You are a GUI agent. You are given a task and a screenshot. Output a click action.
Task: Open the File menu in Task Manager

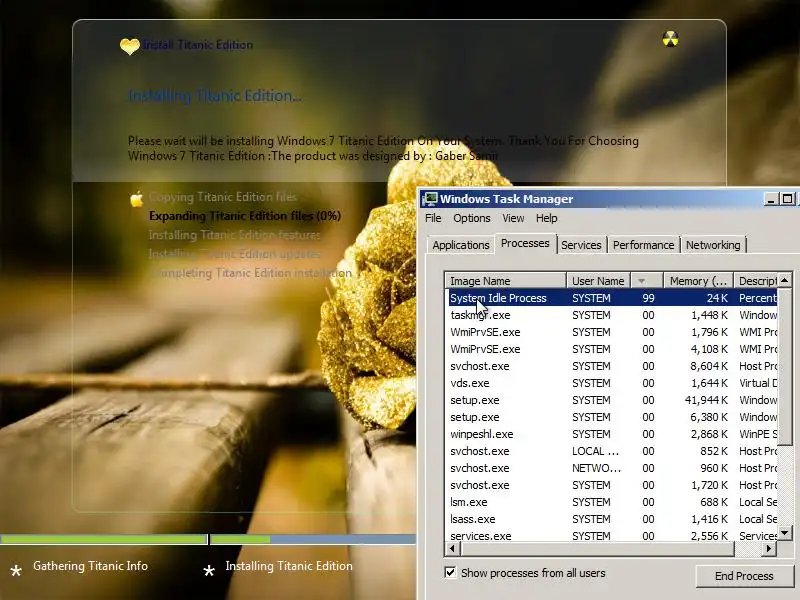[x=433, y=218]
